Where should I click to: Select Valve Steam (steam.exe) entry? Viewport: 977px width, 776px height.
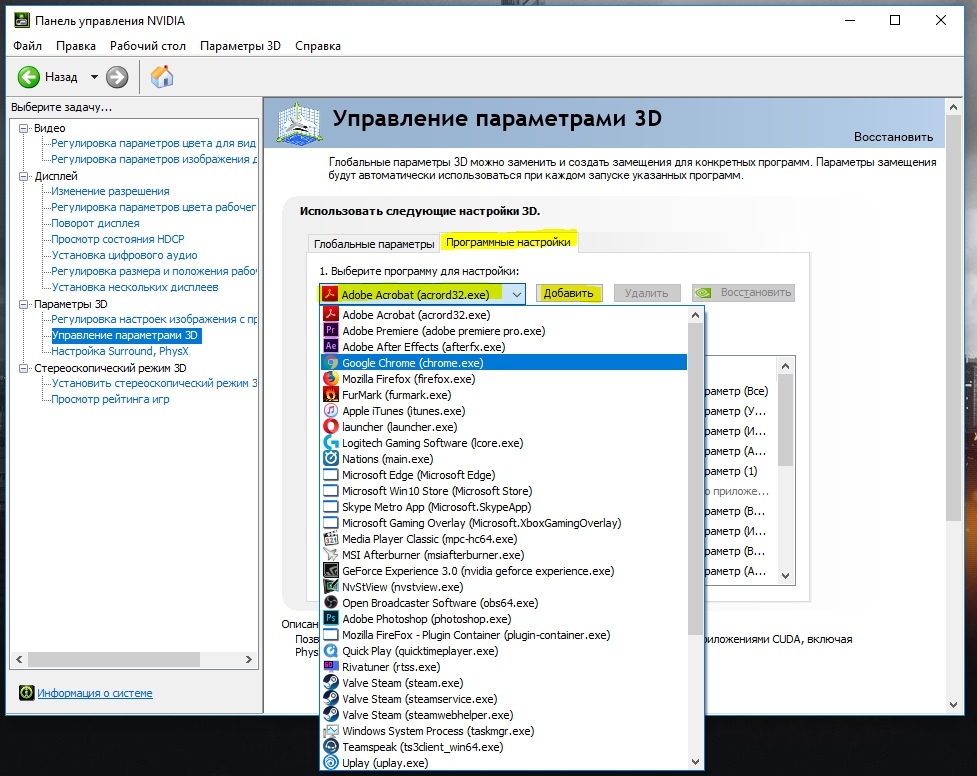pos(504,683)
